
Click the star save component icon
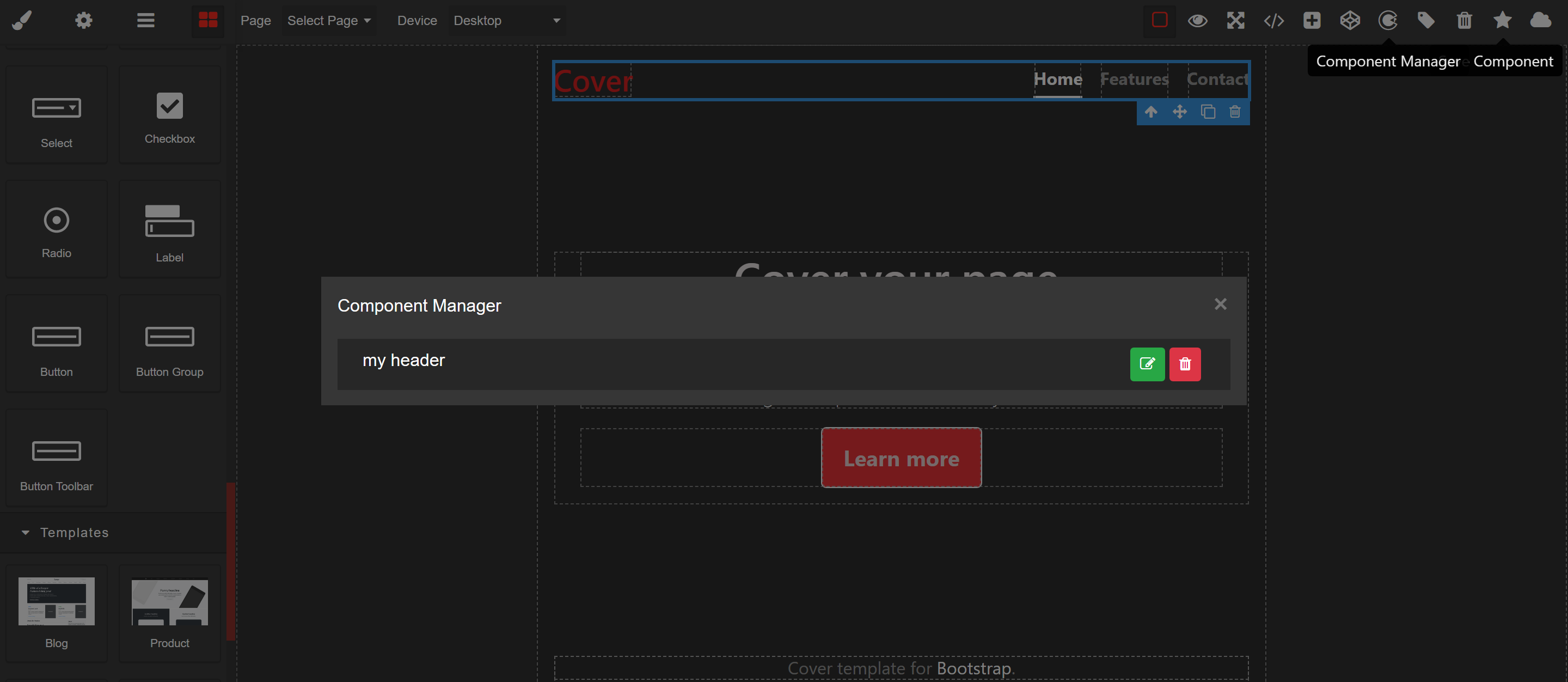[1502, 20]
